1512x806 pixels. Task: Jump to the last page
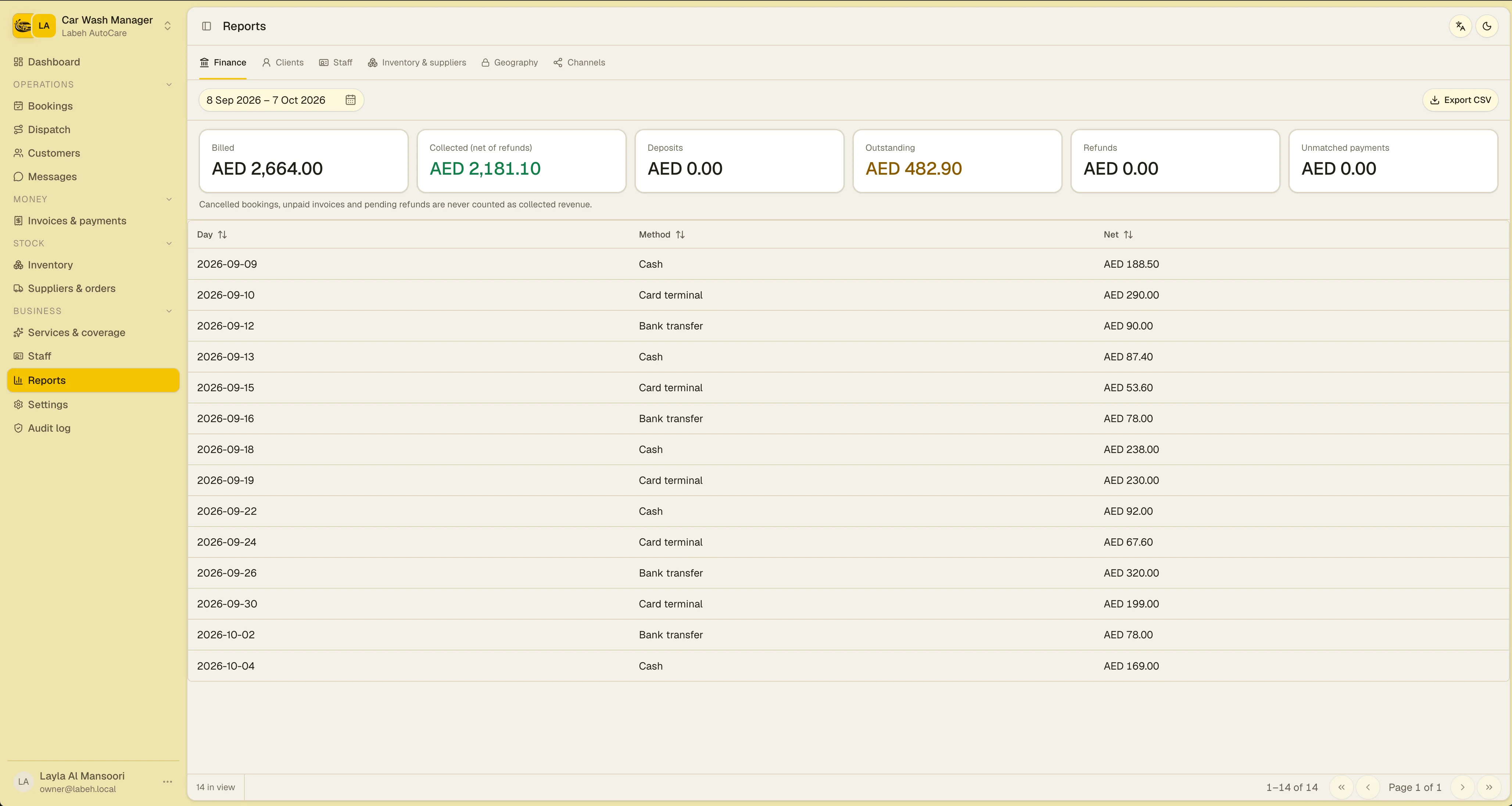(1488, 787)
